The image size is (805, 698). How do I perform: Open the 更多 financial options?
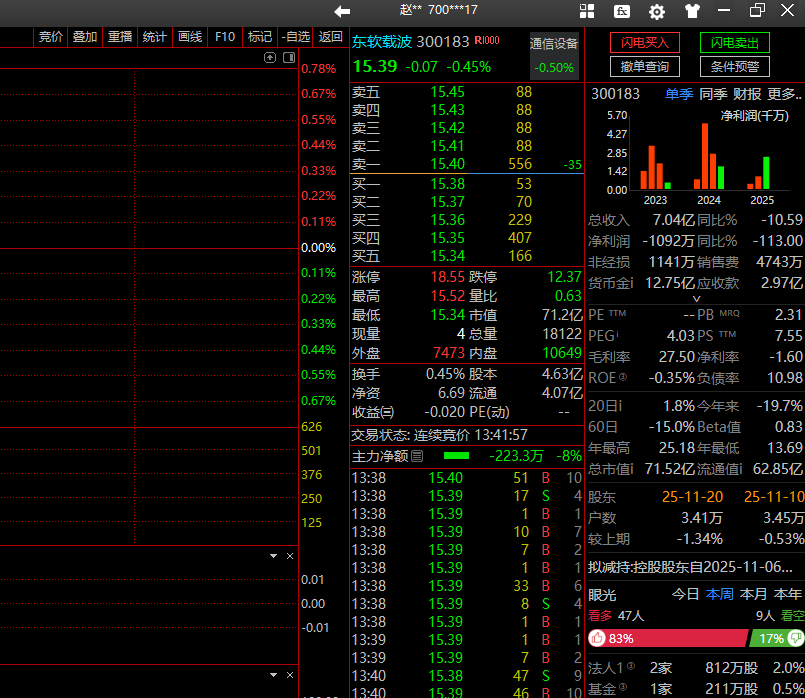pos(784,94)
